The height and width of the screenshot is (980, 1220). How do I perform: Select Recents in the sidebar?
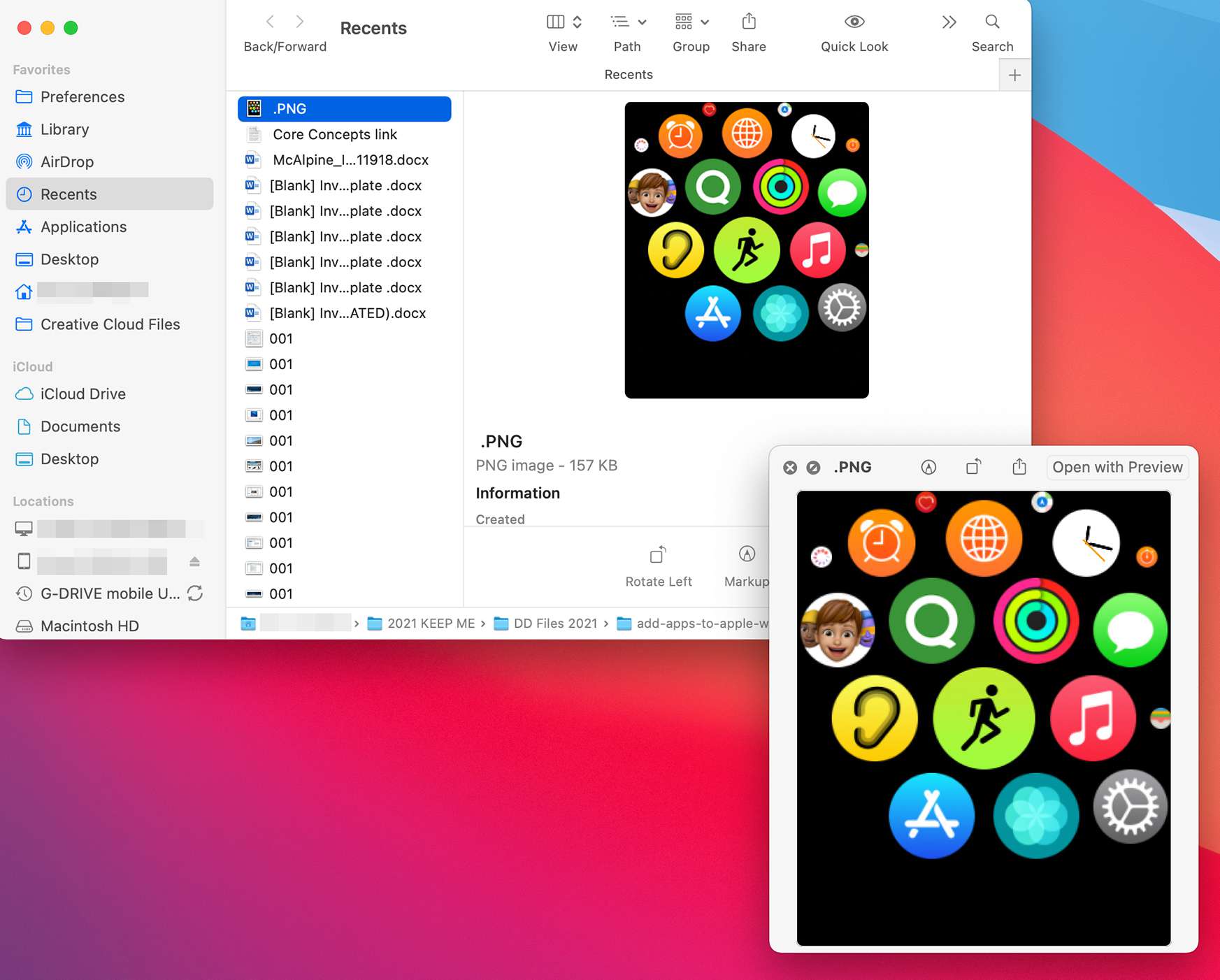(x=110, y=194)
